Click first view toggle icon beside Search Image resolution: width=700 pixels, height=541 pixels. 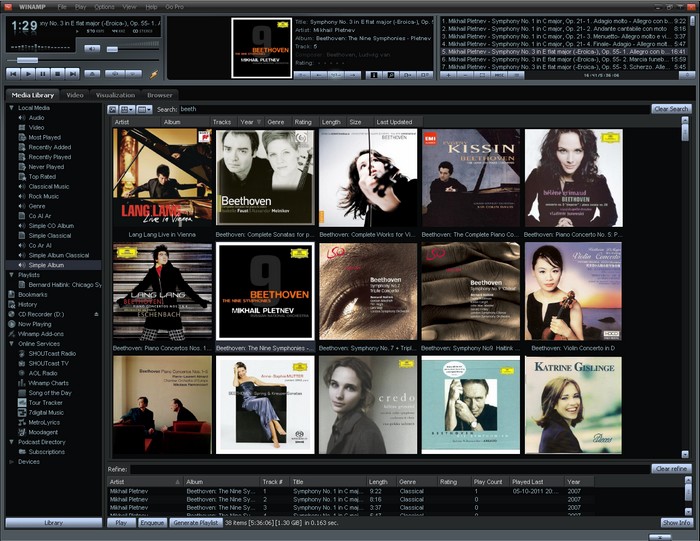tap(113, 109)
